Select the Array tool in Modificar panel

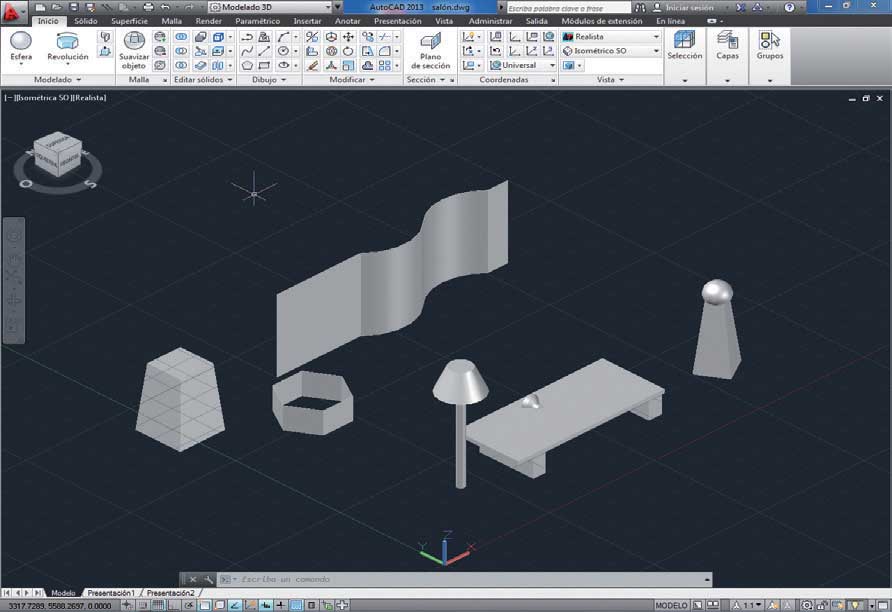[x=385, y=65]
